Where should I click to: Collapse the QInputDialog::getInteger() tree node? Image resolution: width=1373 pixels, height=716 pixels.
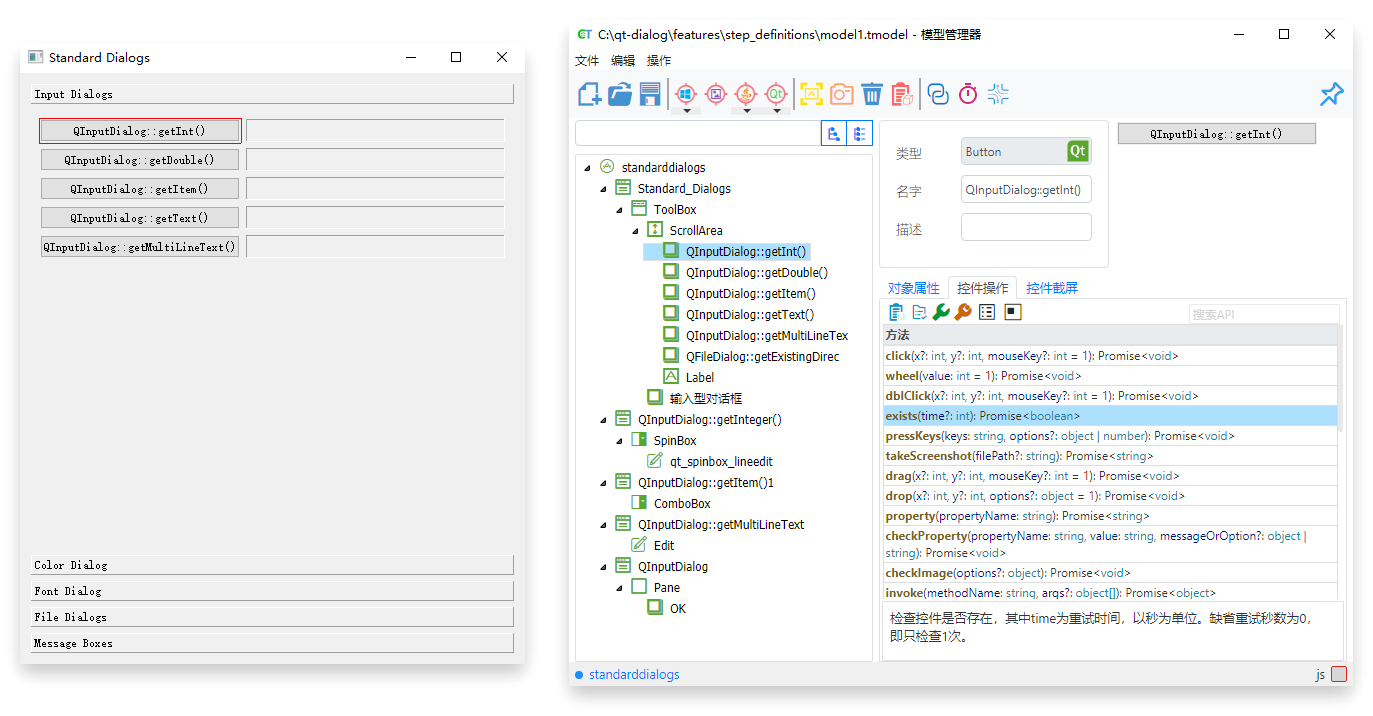coord(603,420)
